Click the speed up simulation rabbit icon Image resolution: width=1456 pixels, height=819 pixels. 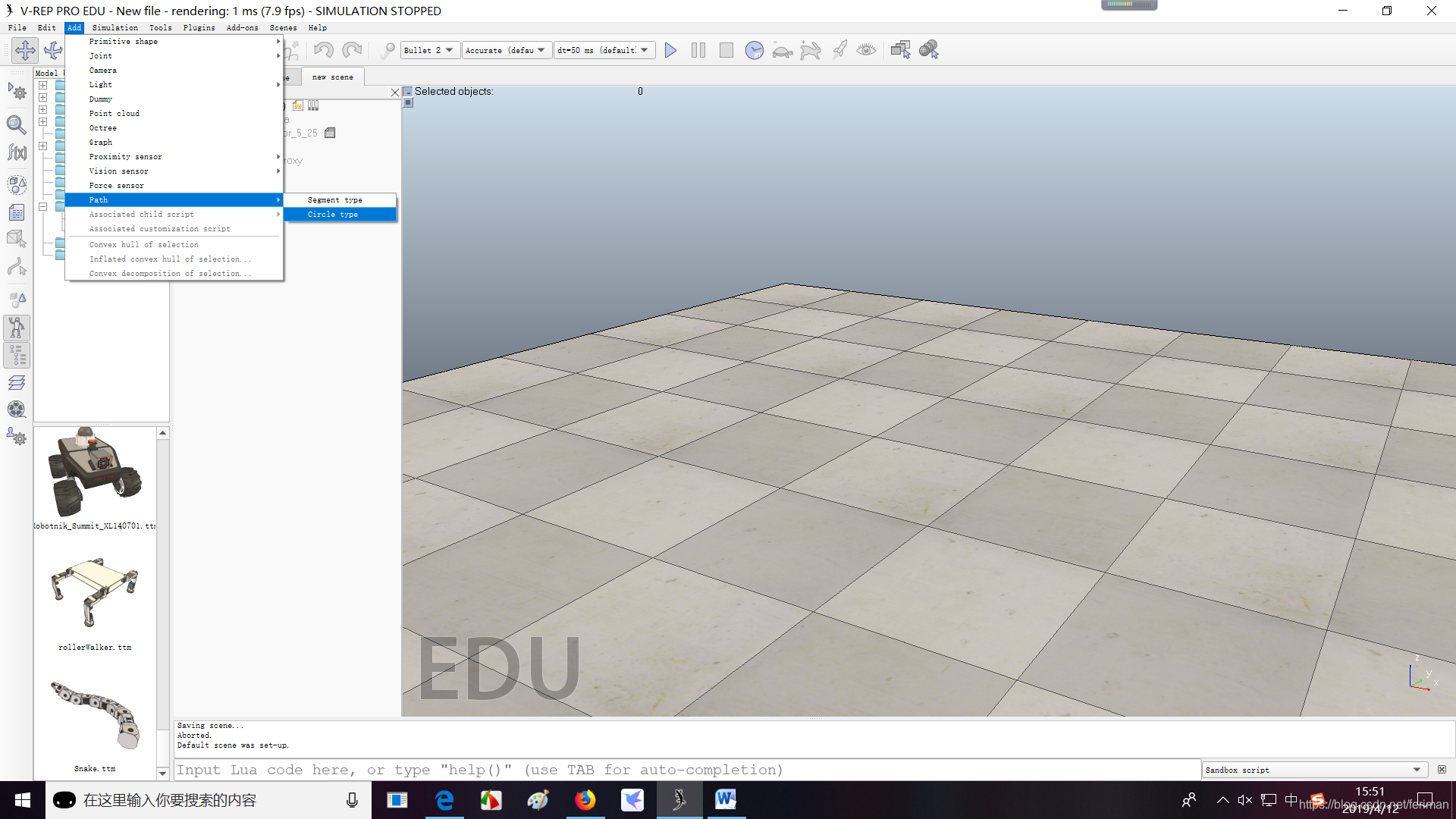810,51
